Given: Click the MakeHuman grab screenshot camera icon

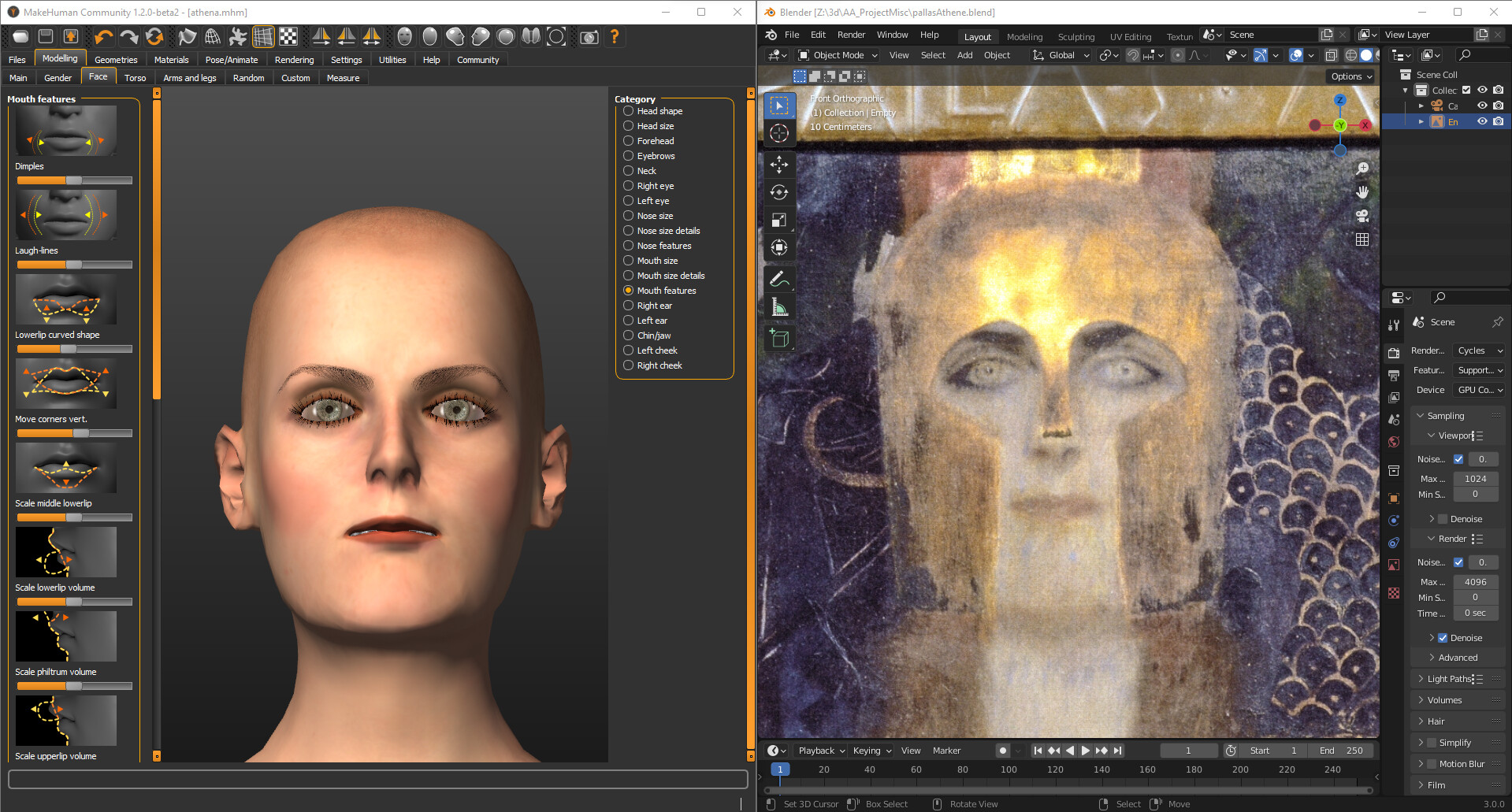Looking at the screenshot, I should [x=589, y=36].
